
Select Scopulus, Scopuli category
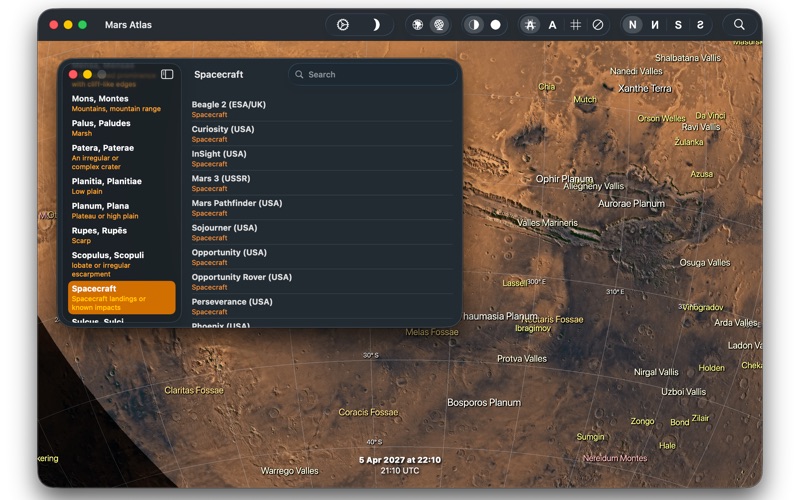coord(121,264)
